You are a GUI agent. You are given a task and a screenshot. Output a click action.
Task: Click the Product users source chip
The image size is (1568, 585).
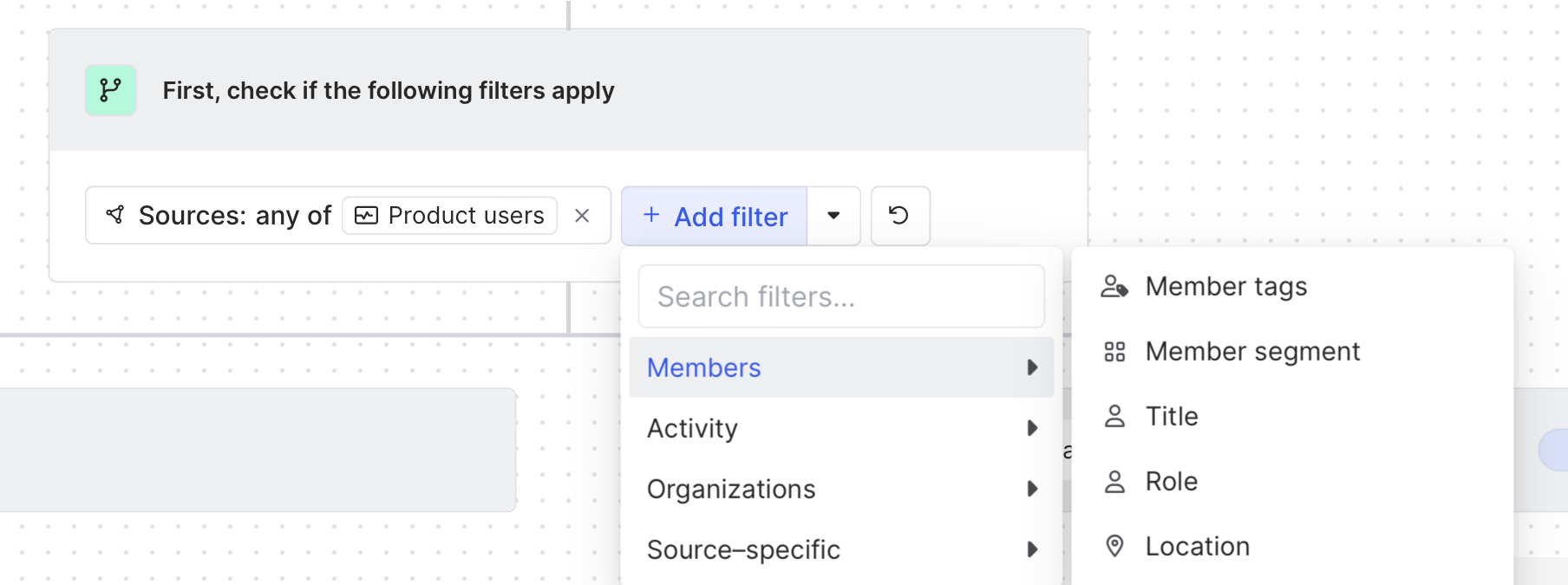point(450,216)
